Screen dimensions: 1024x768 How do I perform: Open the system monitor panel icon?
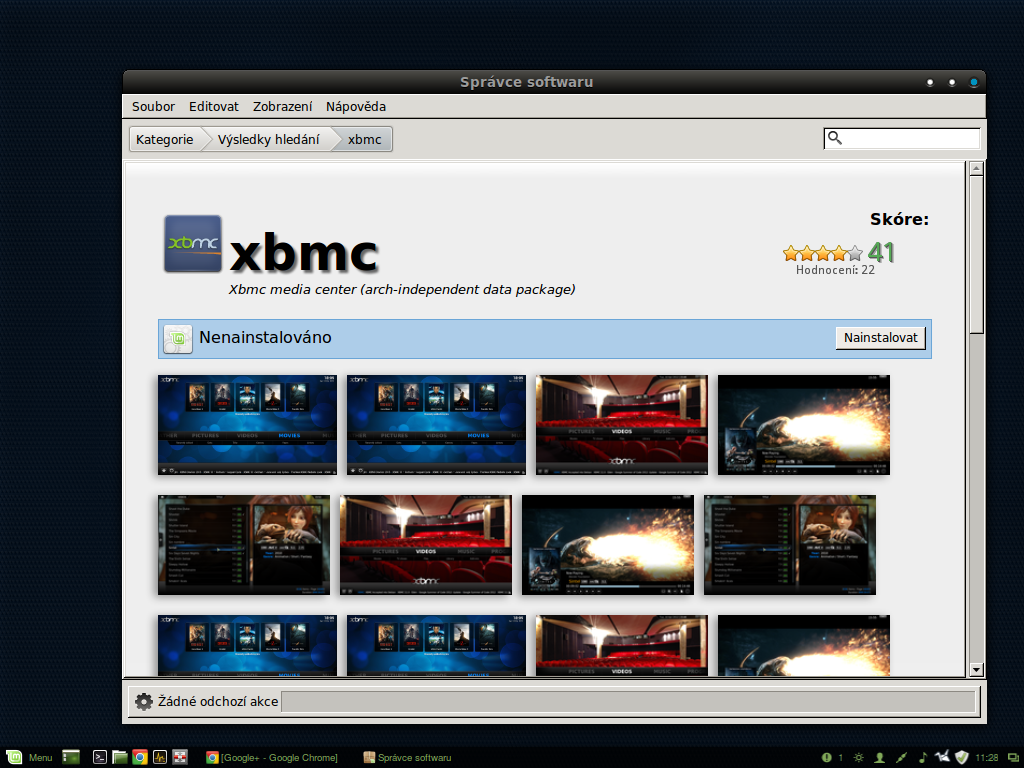(x=160, y=758)
